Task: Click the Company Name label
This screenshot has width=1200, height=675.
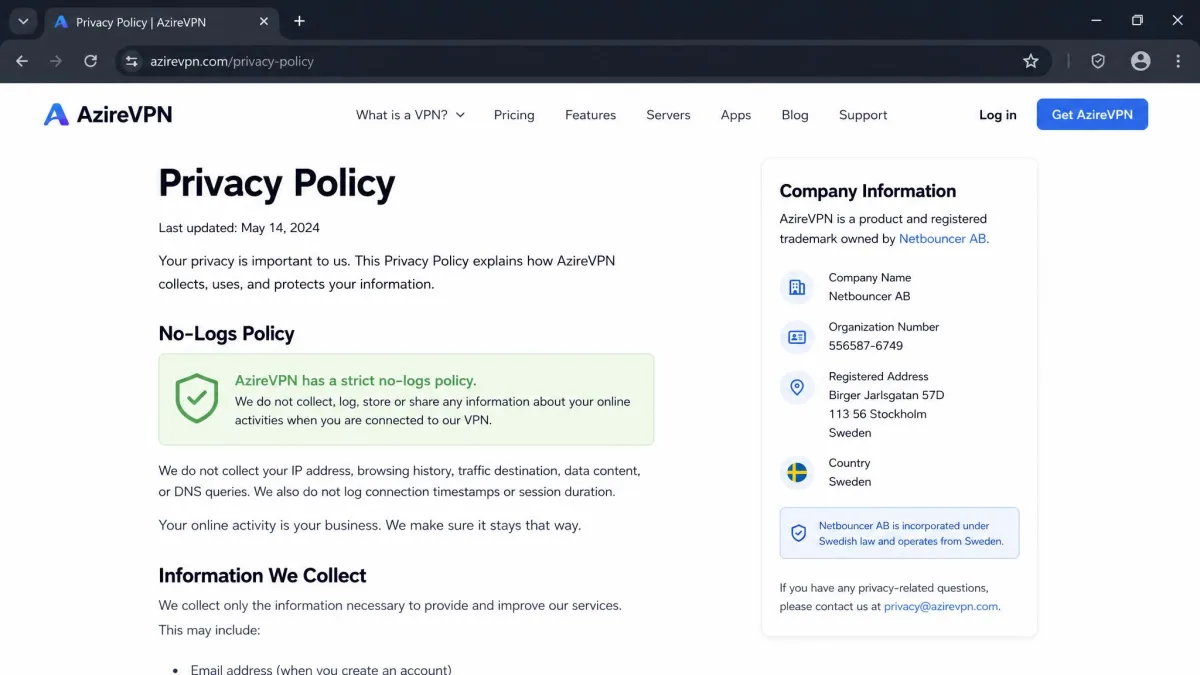Action: [869, 278]
